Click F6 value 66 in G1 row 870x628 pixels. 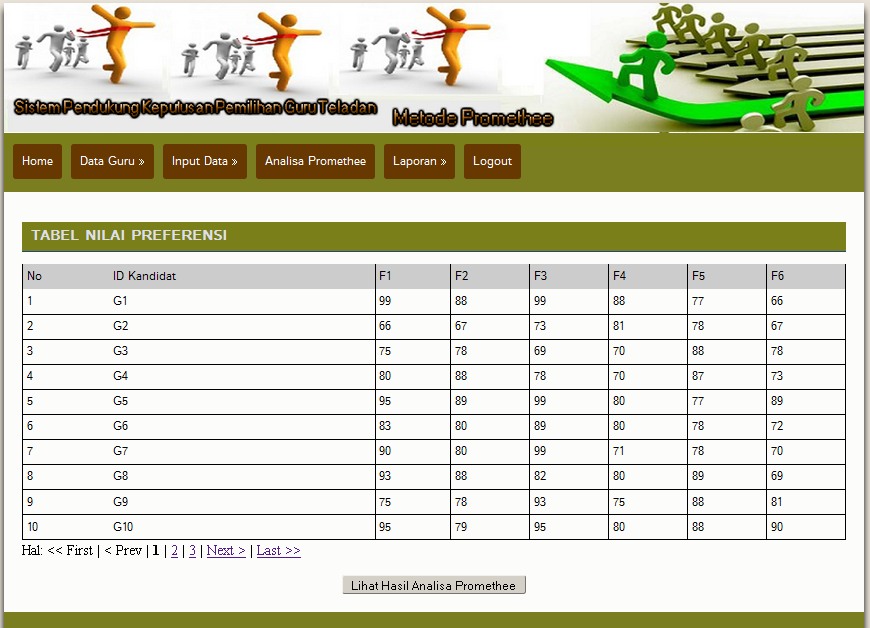(x=806, y=301)
